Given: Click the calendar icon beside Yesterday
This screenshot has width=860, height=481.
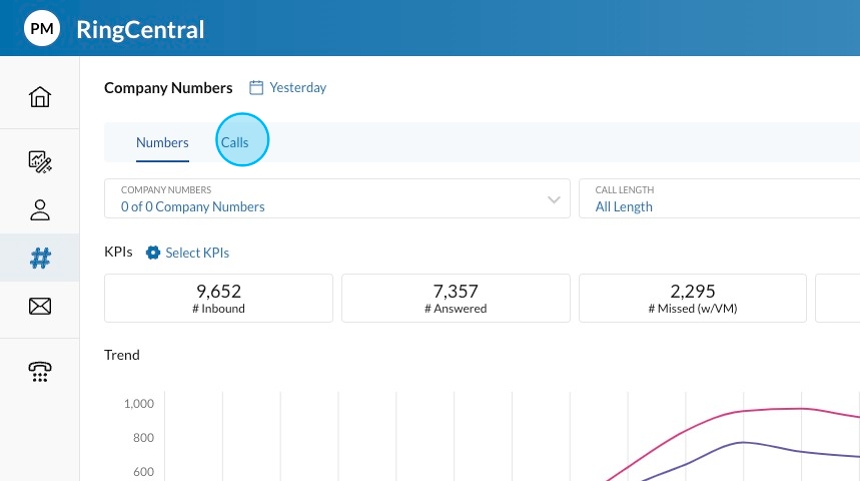Looking at the screenshot, I should [256, 88].
